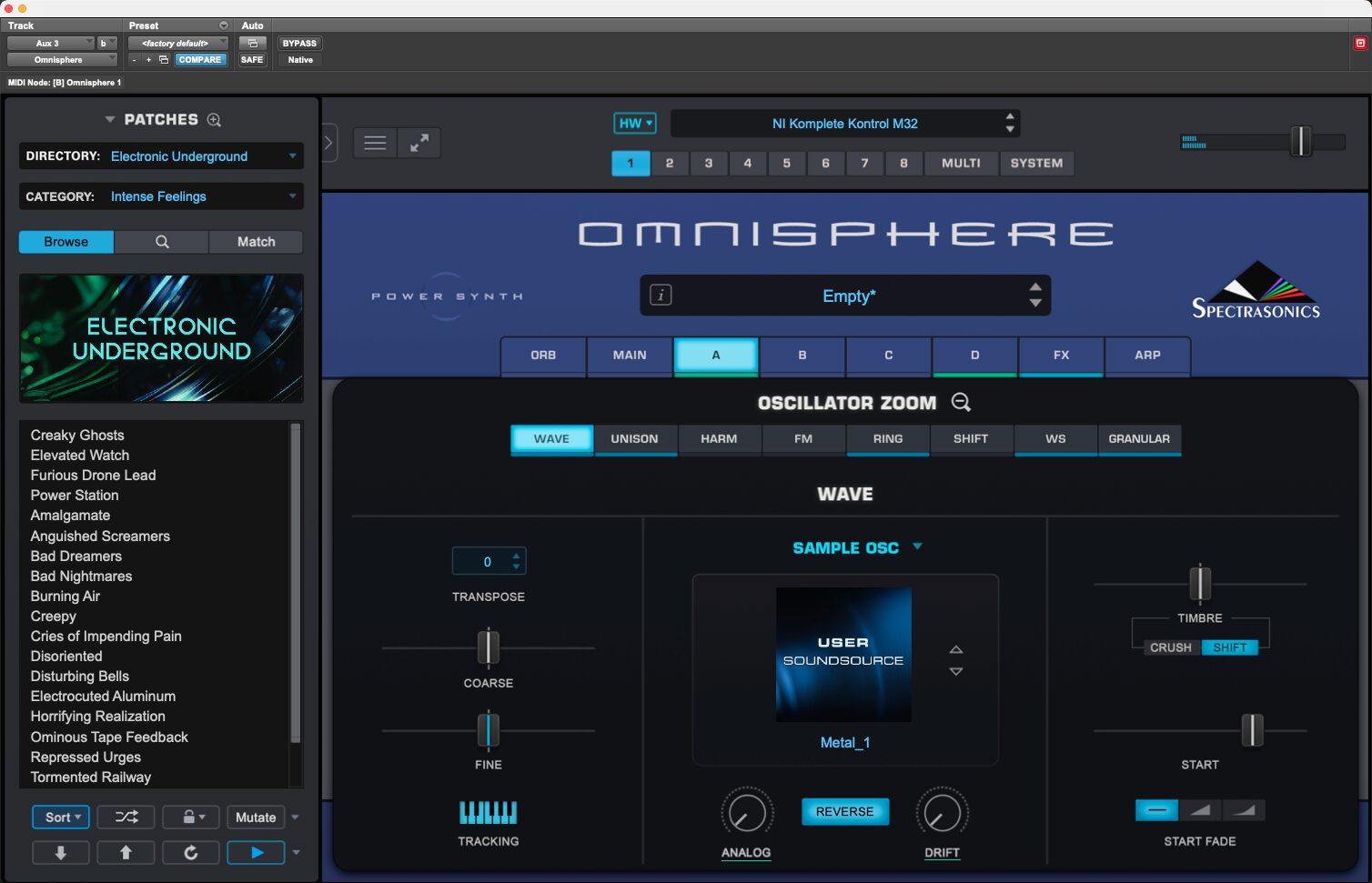Click the keyboard Tracking icon
This screenshot has width=1372, height=883.
(488, 812)
